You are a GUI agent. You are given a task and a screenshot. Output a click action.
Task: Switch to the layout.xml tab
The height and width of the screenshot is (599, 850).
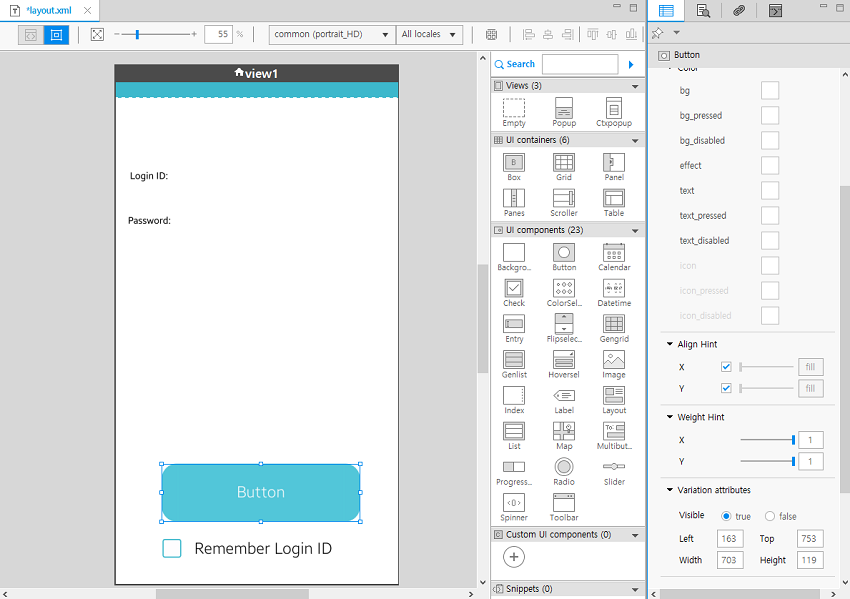(x=48, y=10)
